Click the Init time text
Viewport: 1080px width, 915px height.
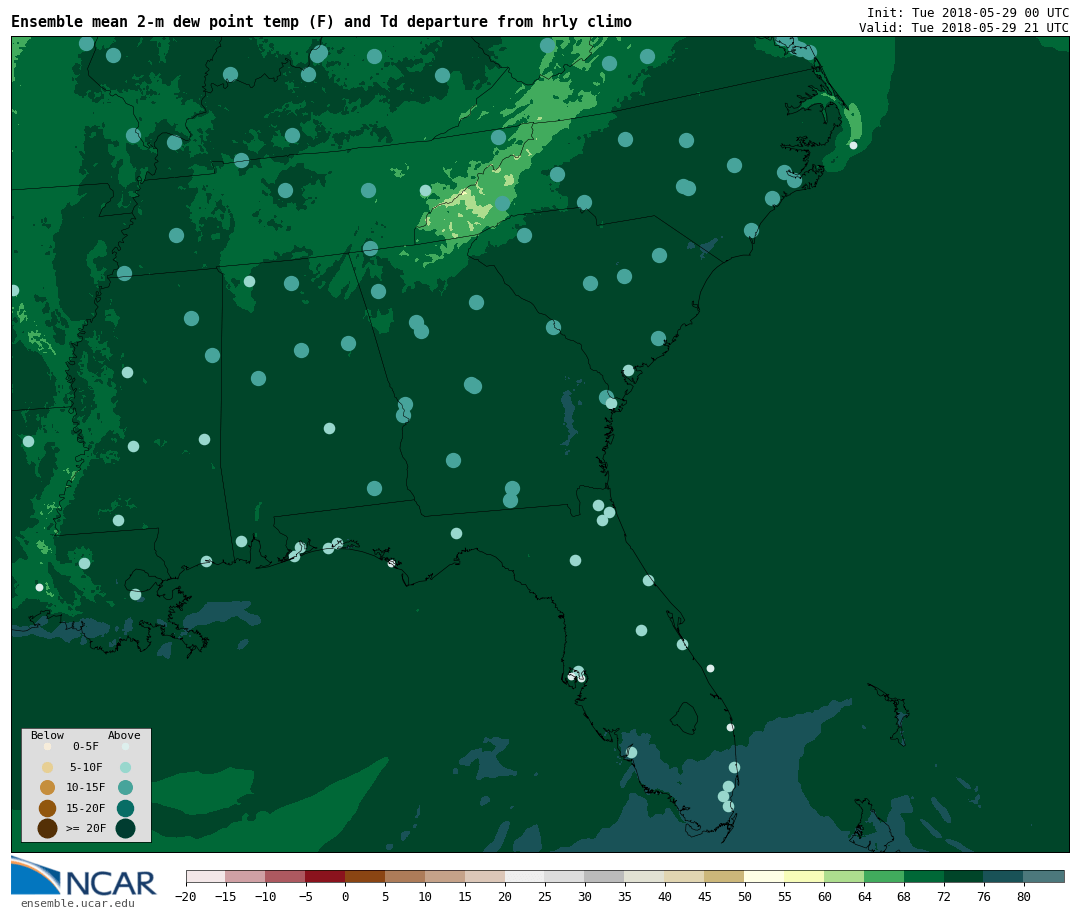point(967,13)
